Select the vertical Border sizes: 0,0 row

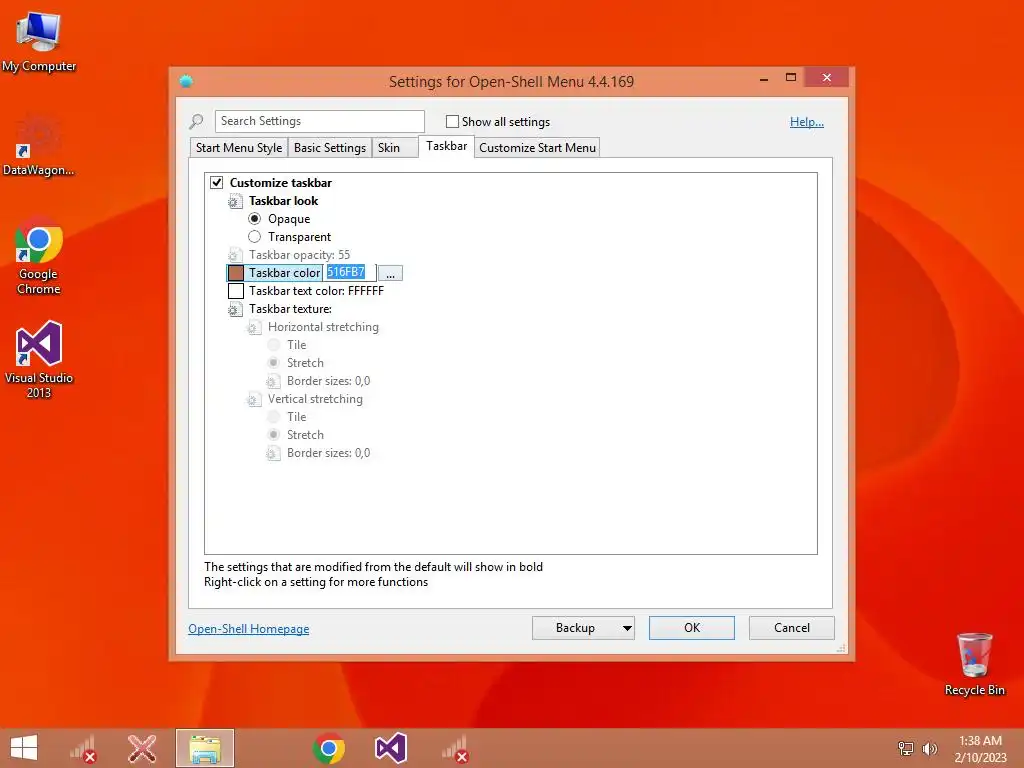click(x=328, y=453)
